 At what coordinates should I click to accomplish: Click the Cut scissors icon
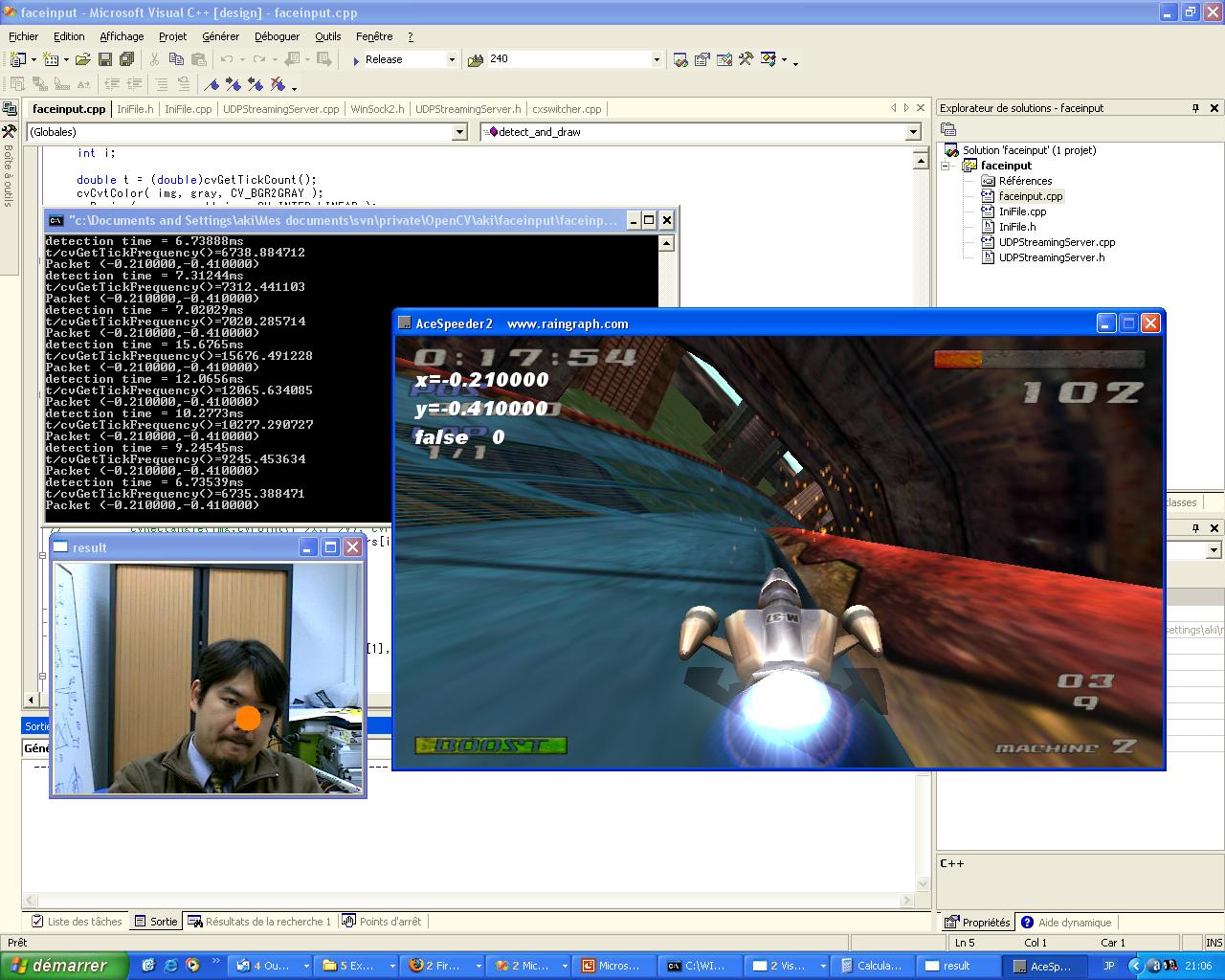154,59
